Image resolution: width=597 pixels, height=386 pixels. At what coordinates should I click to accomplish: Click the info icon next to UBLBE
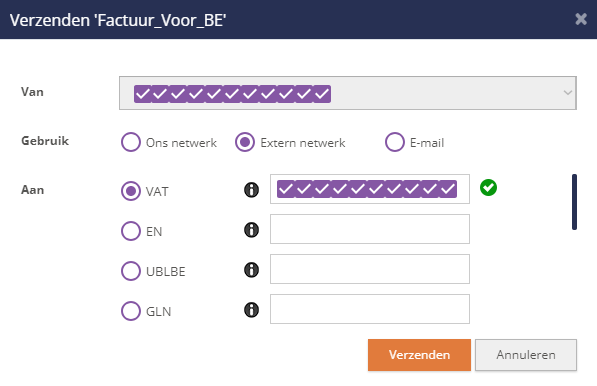click(x=251, y=270)
